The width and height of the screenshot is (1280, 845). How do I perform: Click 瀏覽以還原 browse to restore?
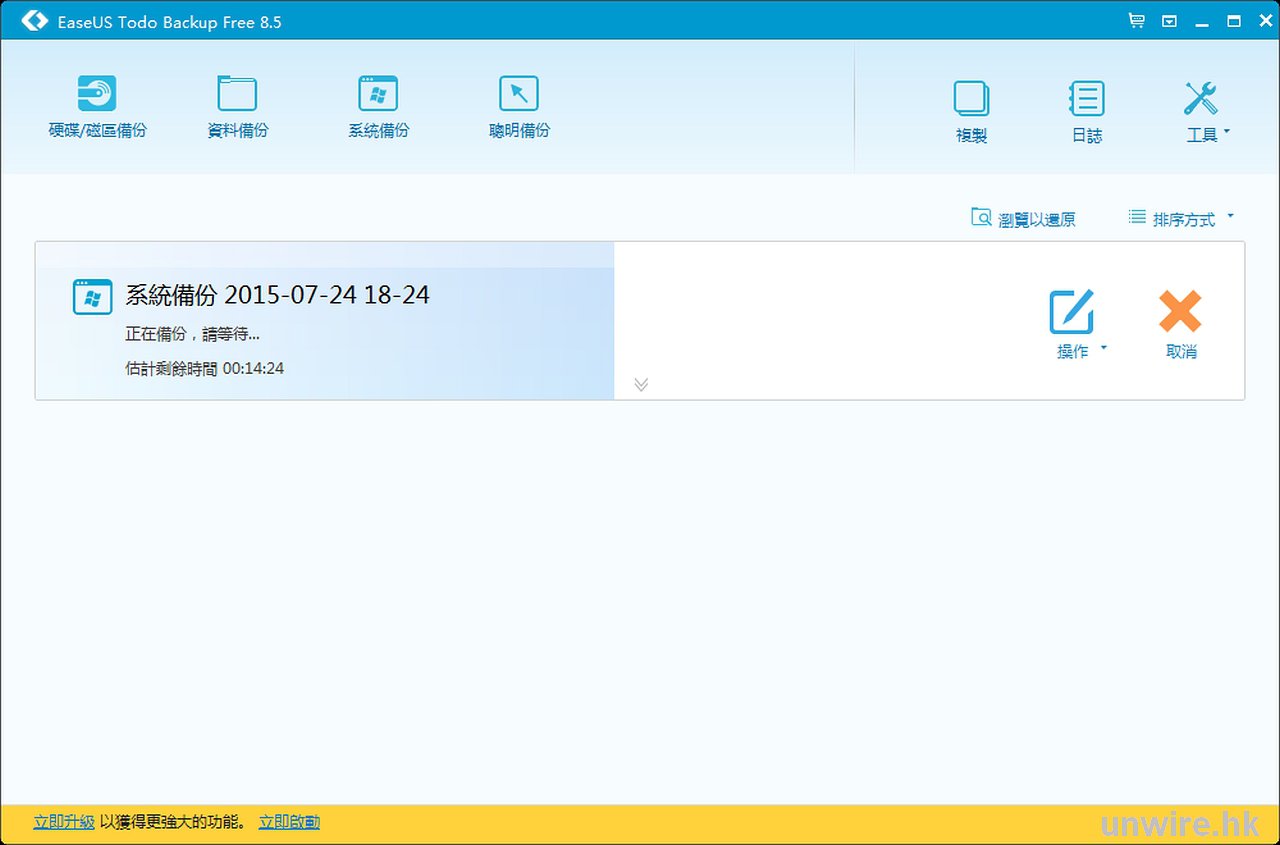point(1023,219)
